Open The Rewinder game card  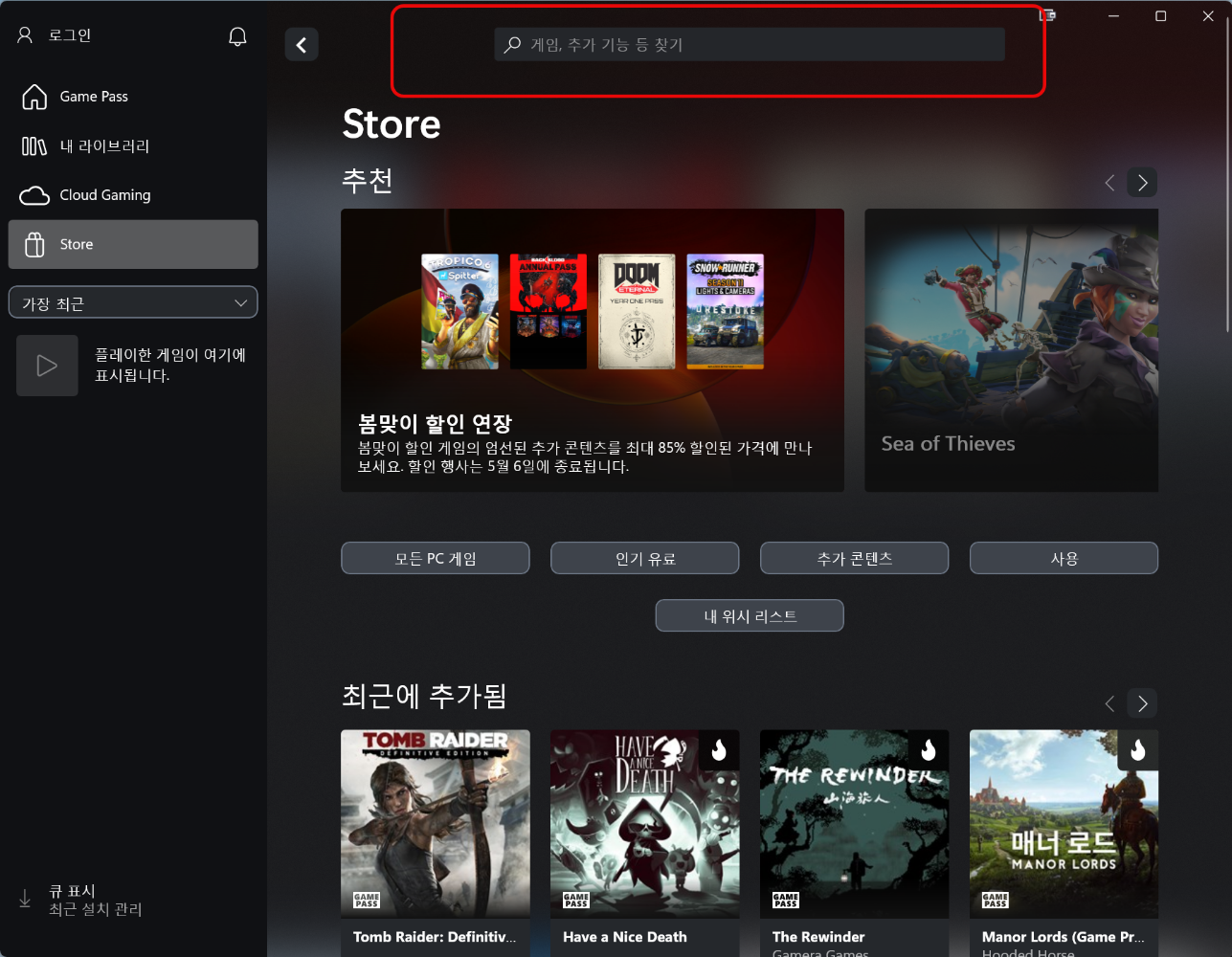tap(855, 842)
